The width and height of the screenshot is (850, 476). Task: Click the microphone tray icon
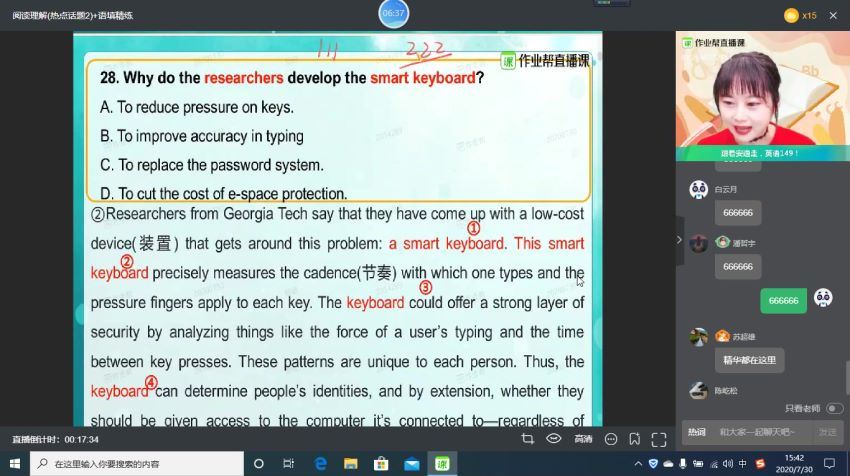coord(682,464)
